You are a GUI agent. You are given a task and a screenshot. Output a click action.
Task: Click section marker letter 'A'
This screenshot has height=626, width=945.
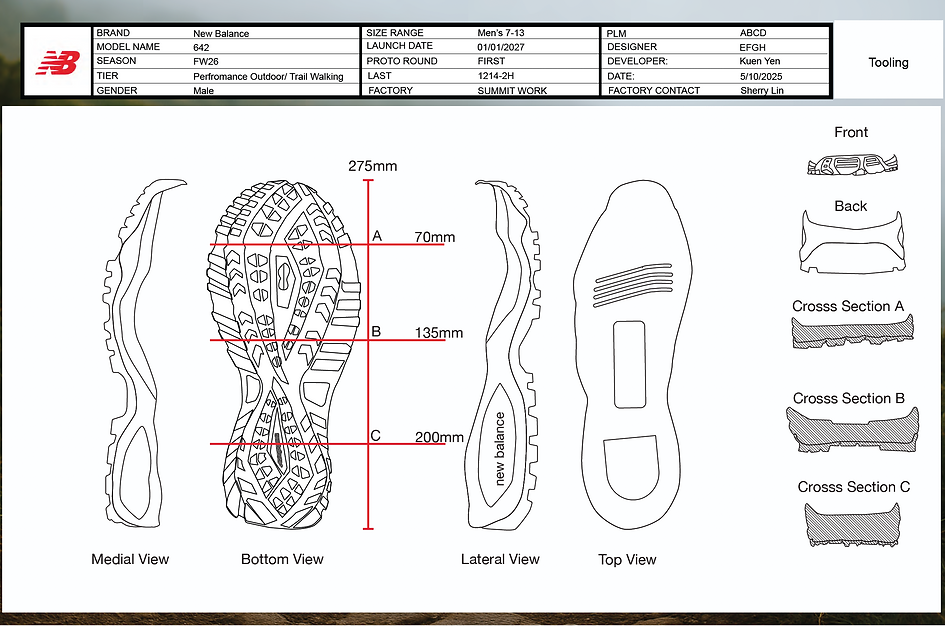coord(377,236)
